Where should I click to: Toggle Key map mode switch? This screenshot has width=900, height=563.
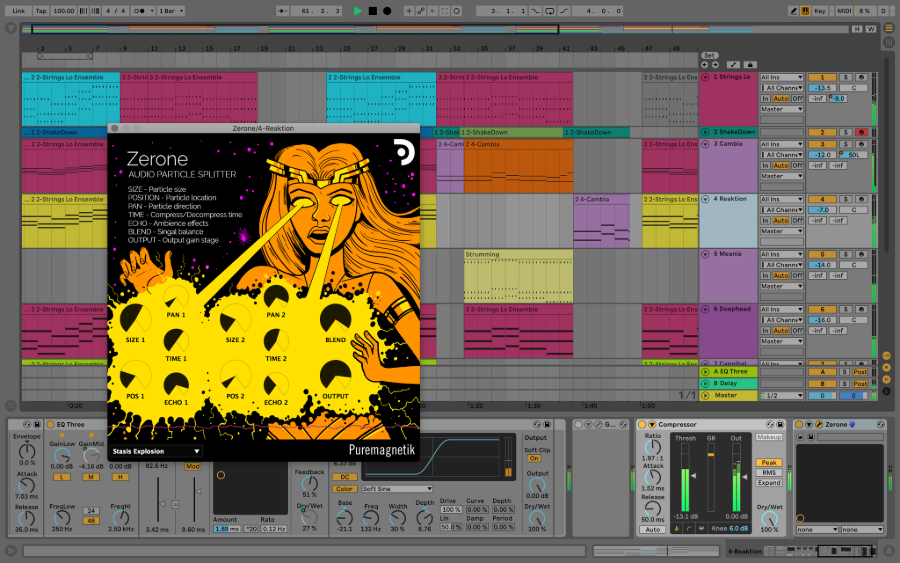tap(819, 10)
